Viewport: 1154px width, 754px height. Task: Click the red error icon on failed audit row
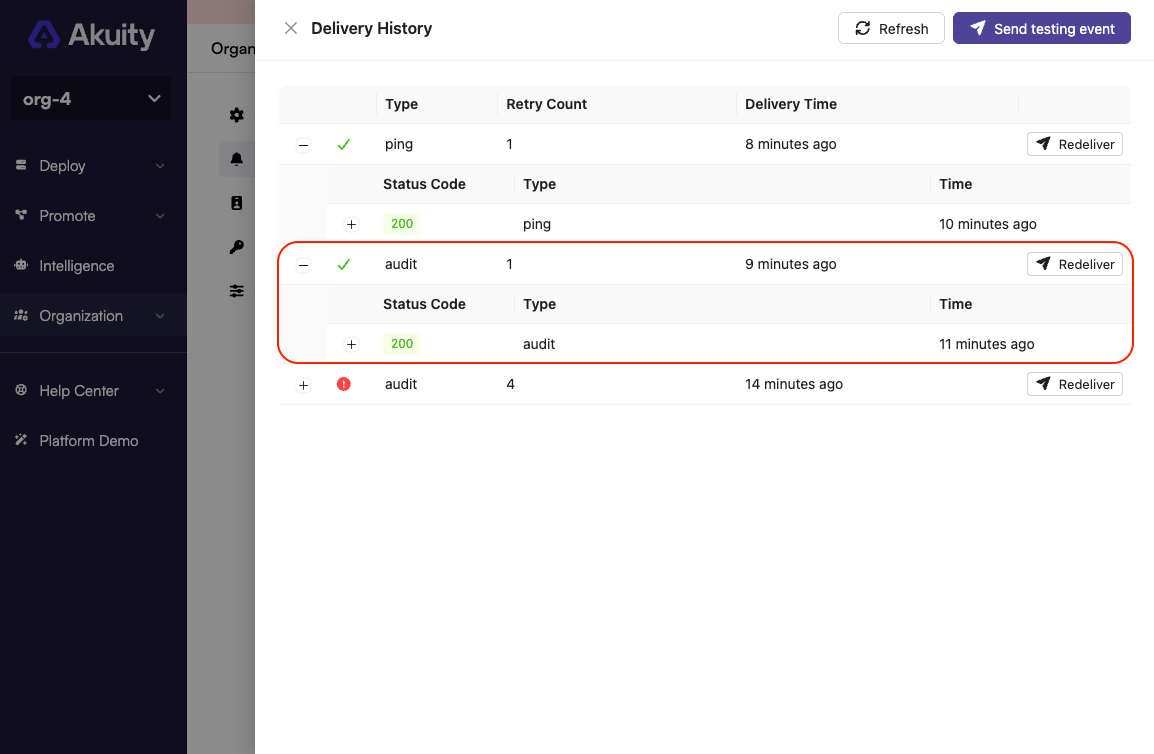[x=343, y=383]
